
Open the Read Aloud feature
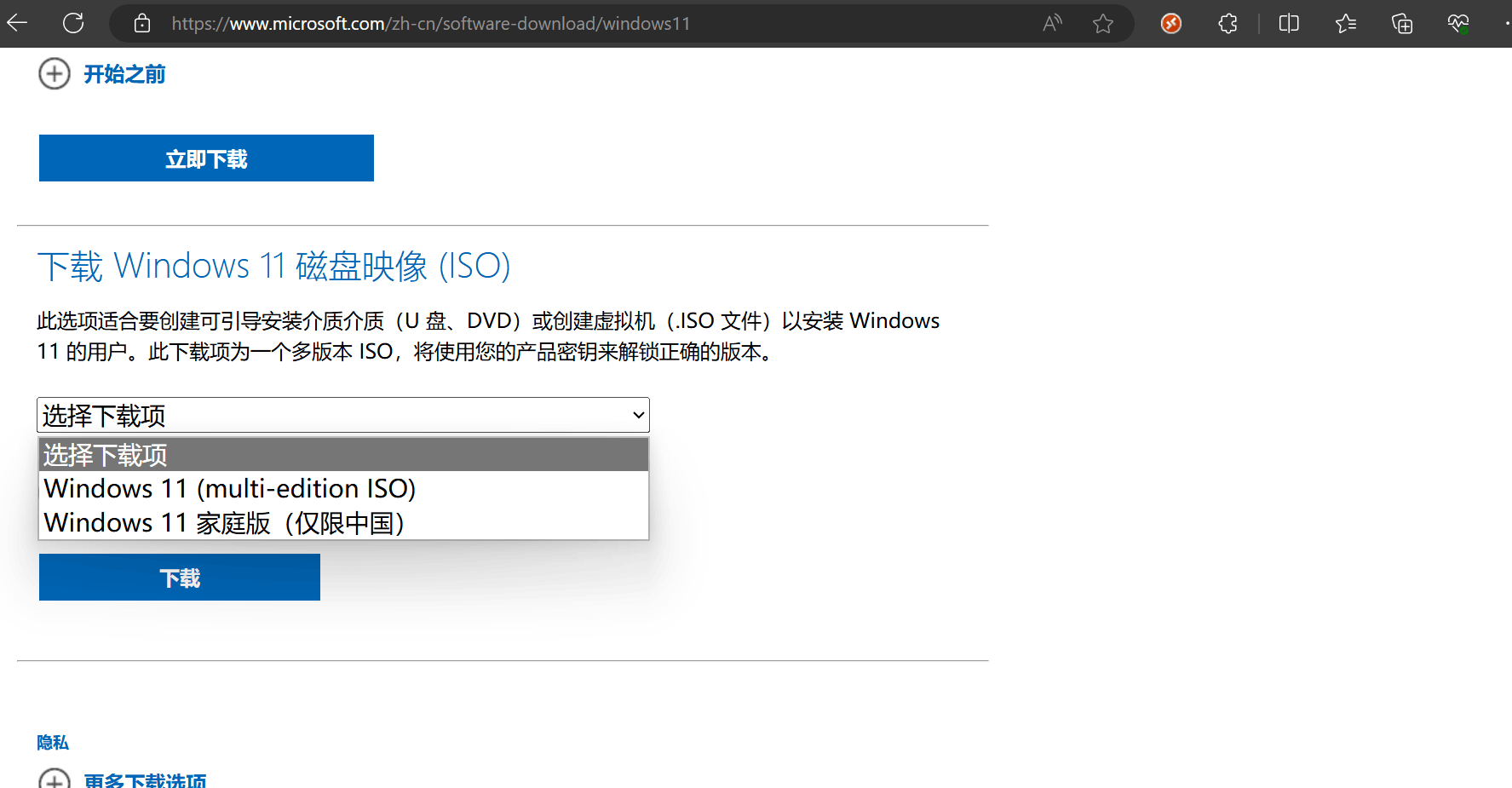click(x=1052, y=23)
